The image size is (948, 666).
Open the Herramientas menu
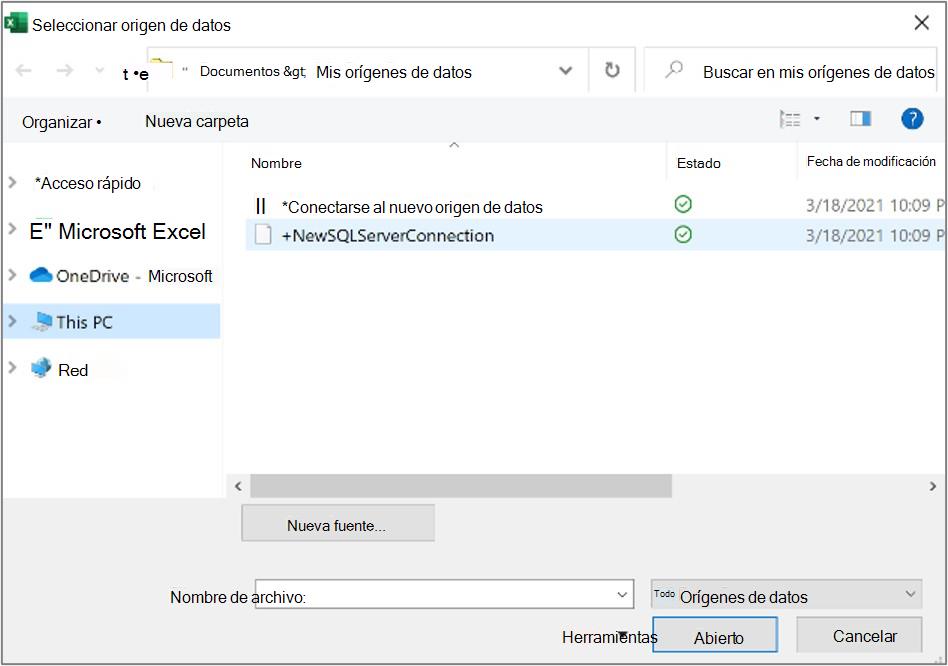pyautogui.click(x=609, y=637)
